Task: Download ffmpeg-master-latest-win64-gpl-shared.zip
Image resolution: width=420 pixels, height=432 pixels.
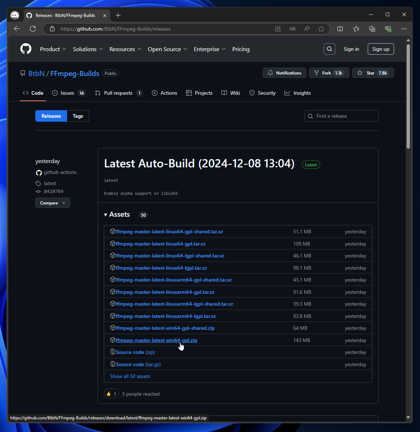Action: [x=165, y=328]
